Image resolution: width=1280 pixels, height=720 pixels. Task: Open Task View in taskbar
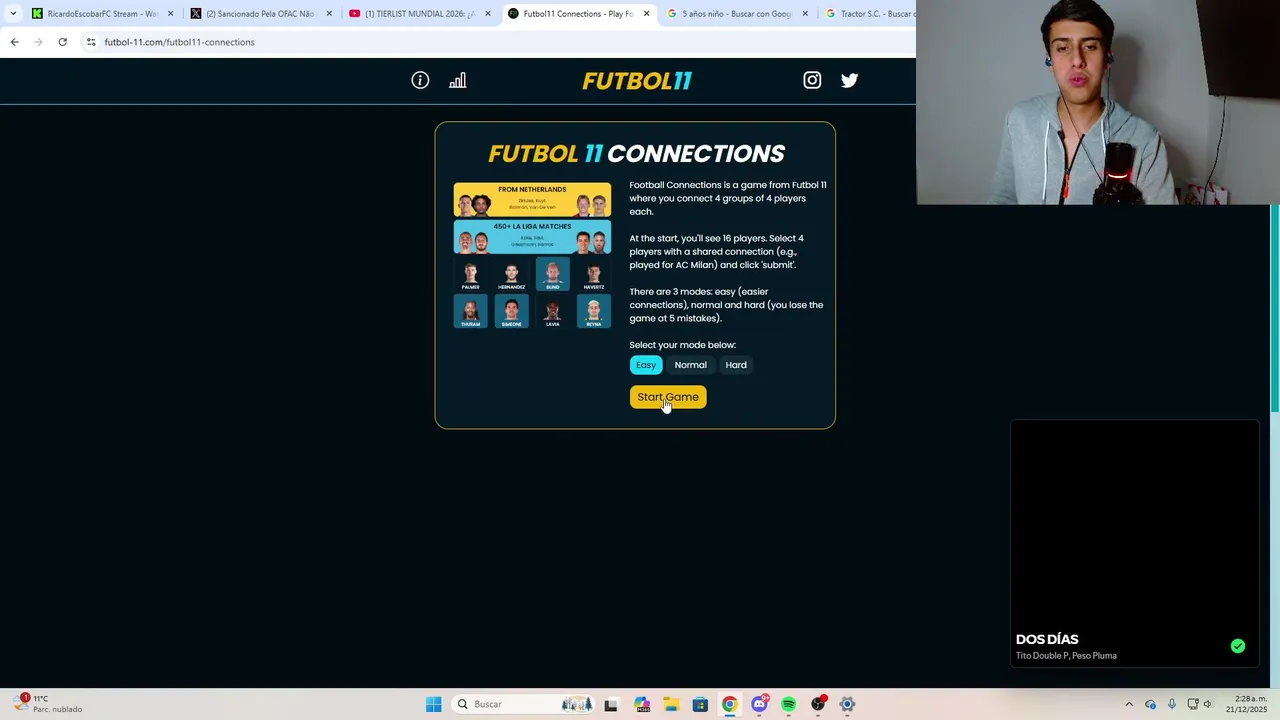611,704
